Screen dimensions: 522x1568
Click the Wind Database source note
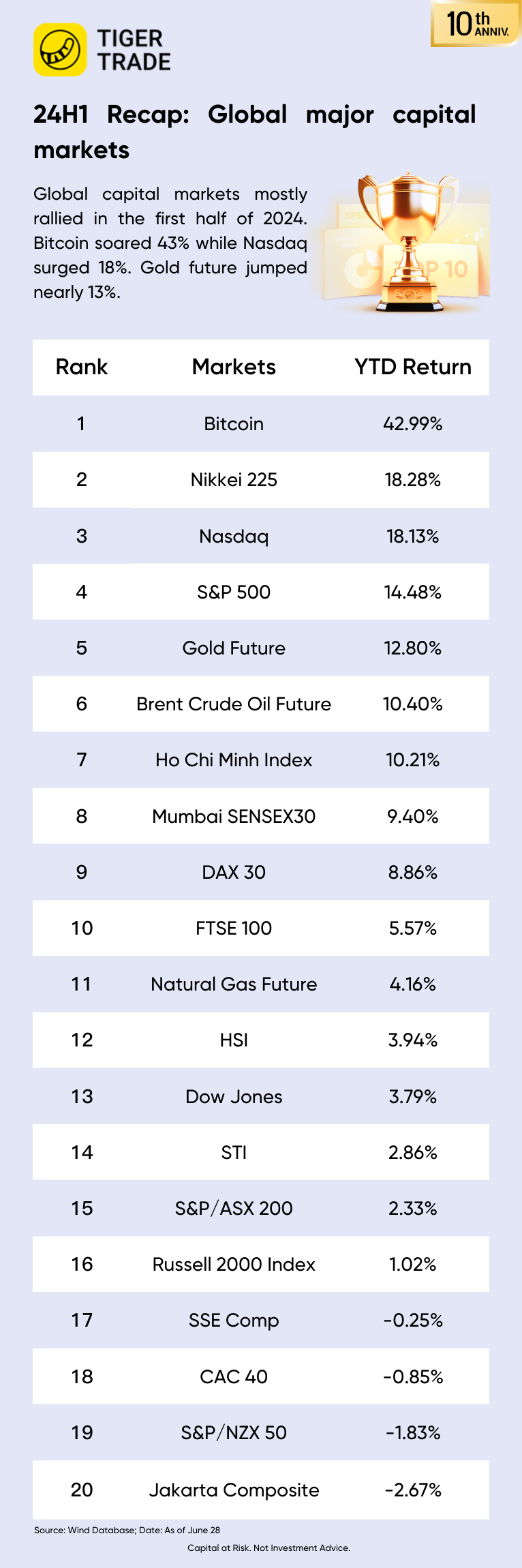[x=127, y=1531]
